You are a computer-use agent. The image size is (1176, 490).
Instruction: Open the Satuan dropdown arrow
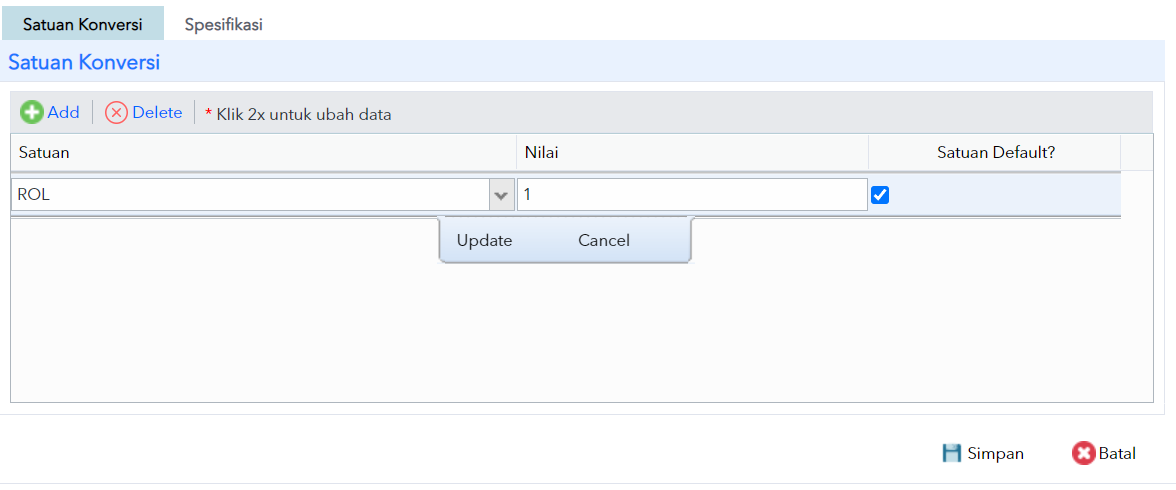pos(500,195)
